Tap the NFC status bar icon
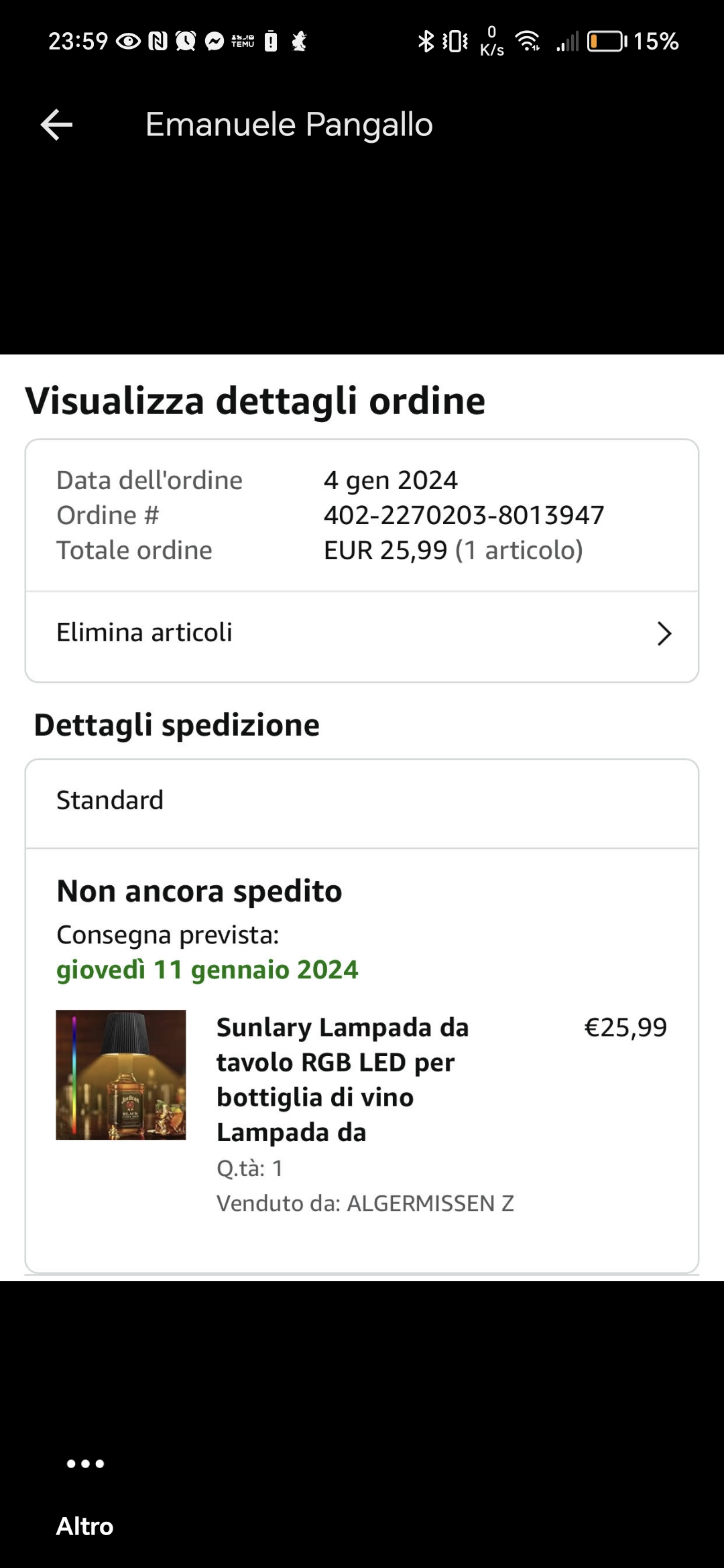The image size is (724, 1568). click(158, 42)
